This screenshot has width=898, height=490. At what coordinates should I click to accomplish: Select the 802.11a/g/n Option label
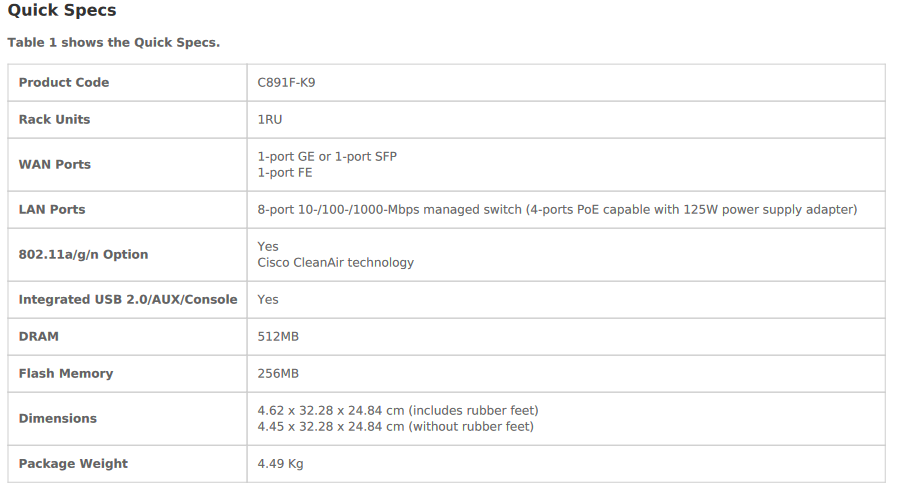(83, 254)
